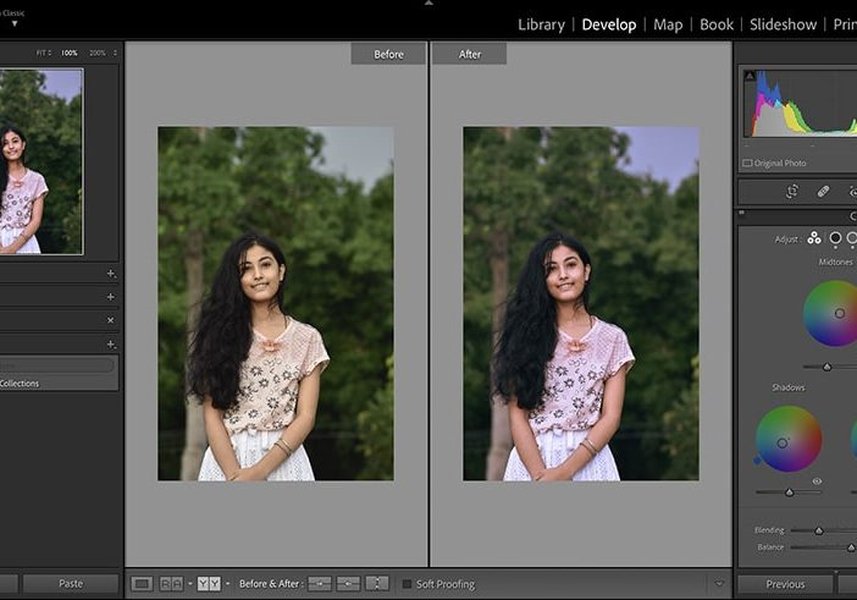857x600 pixels.
Task: Open the reference view mode dropdown arrow
Action: (190, 584)
